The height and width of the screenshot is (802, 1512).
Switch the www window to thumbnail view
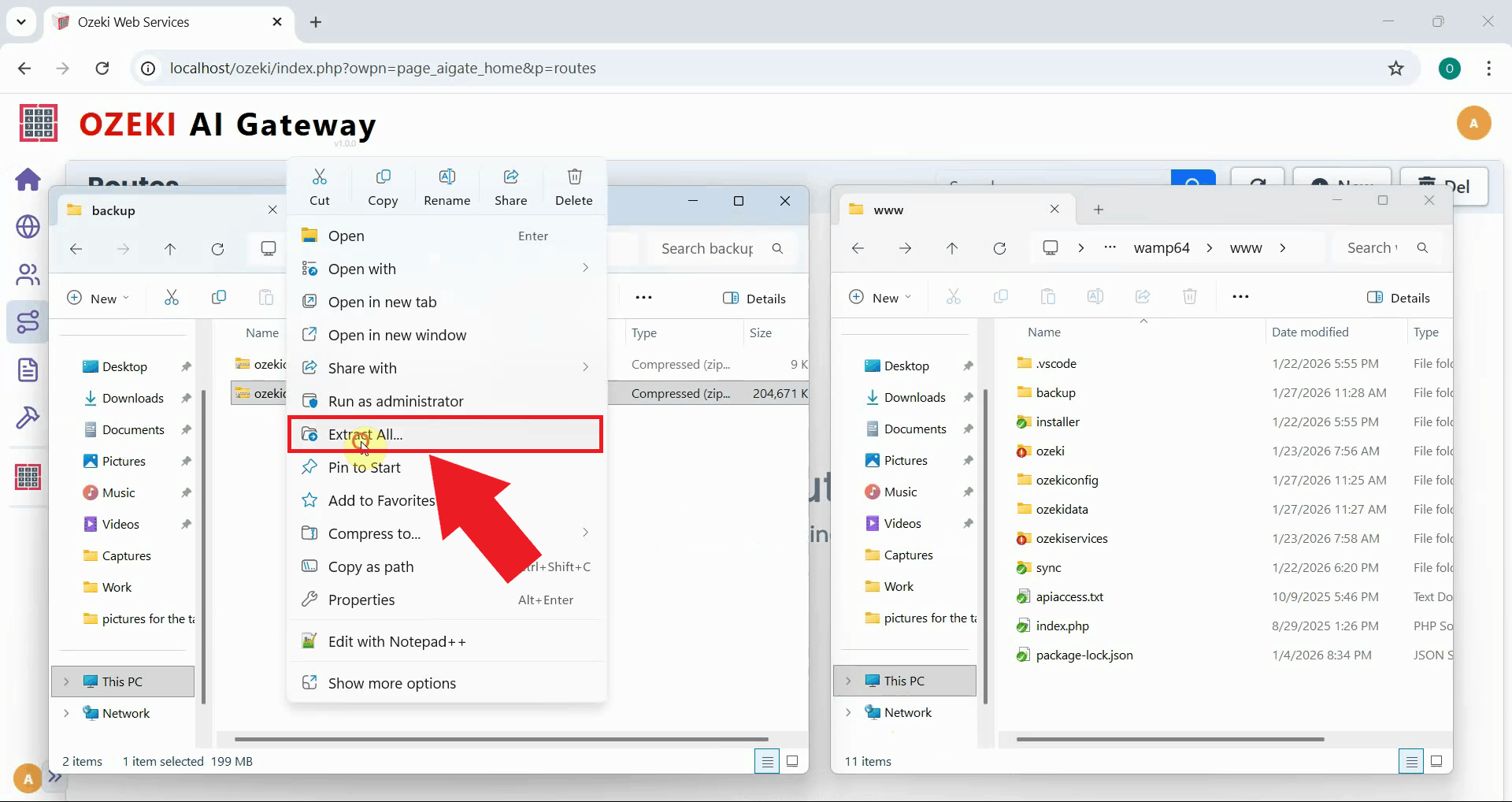coord(1436,761)
